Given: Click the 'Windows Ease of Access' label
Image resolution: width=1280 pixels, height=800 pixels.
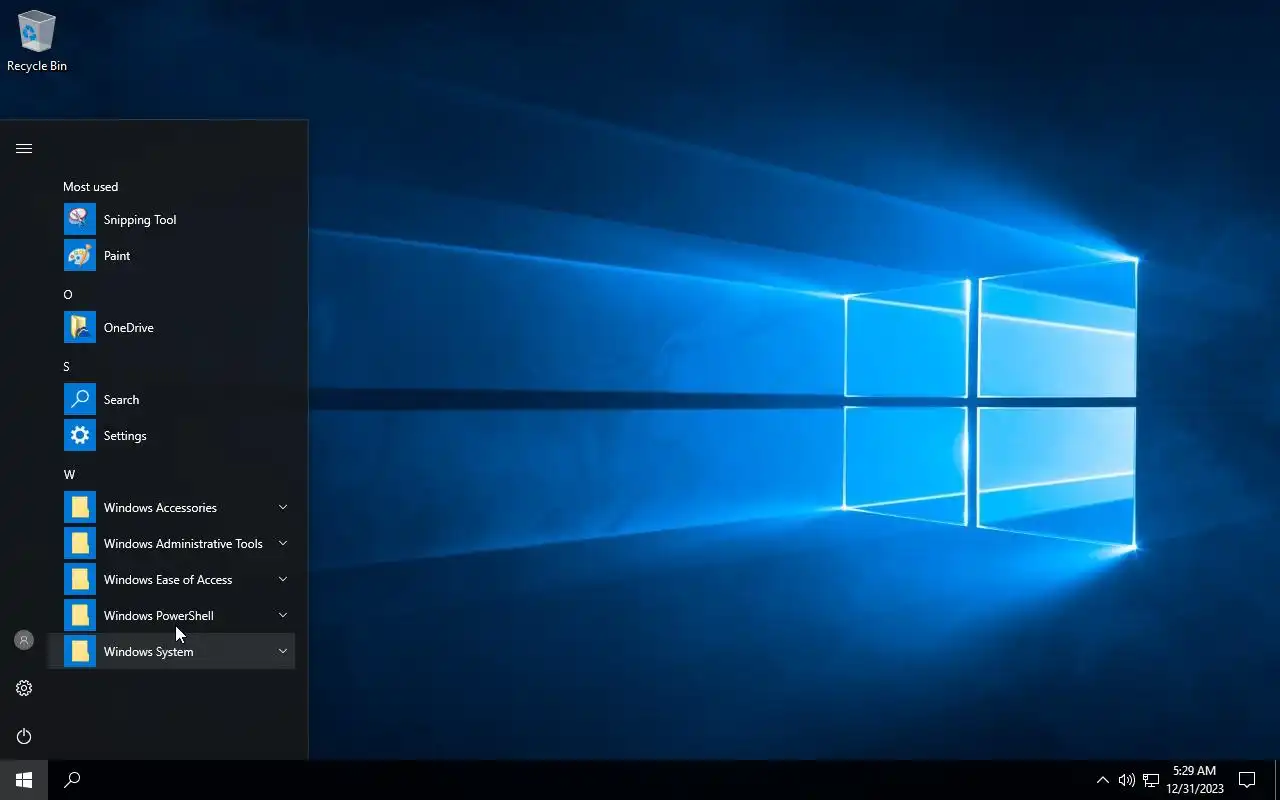Looking at the screenshot, I should tap(168, 580).
